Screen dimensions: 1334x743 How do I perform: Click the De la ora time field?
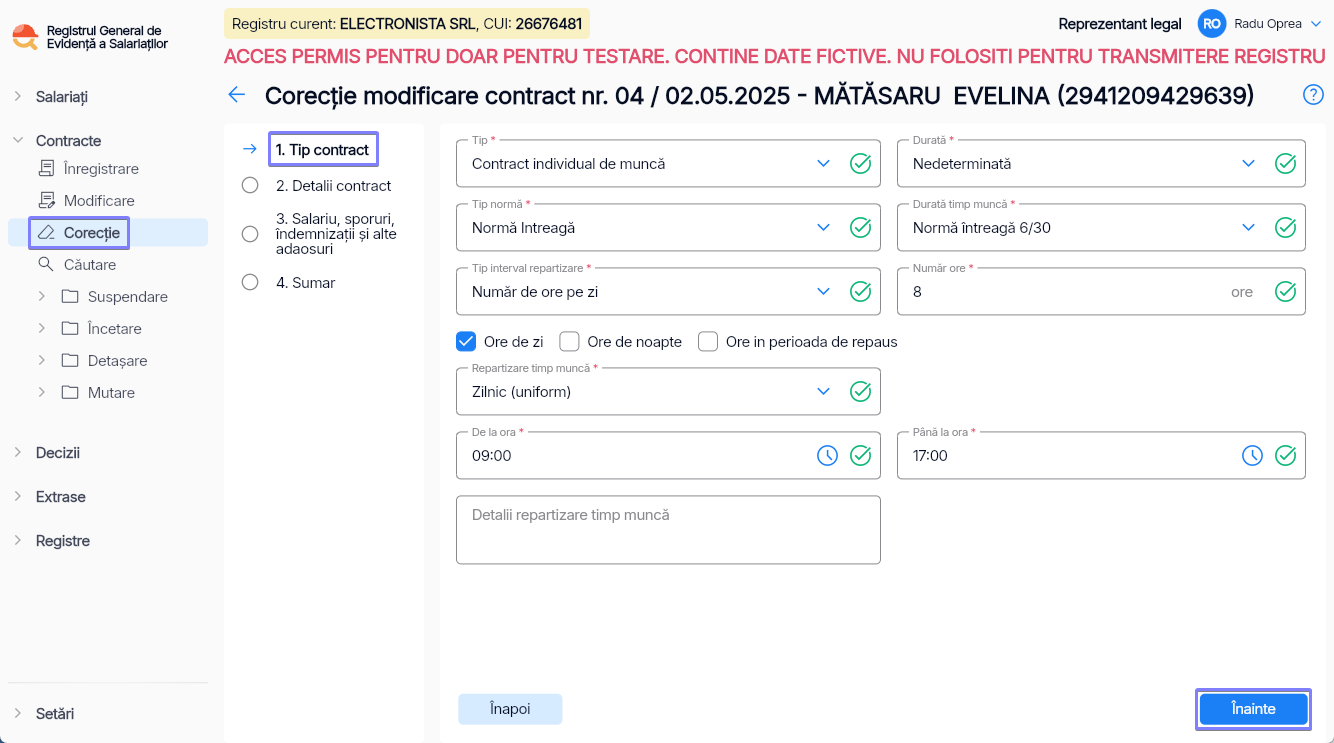668,455
